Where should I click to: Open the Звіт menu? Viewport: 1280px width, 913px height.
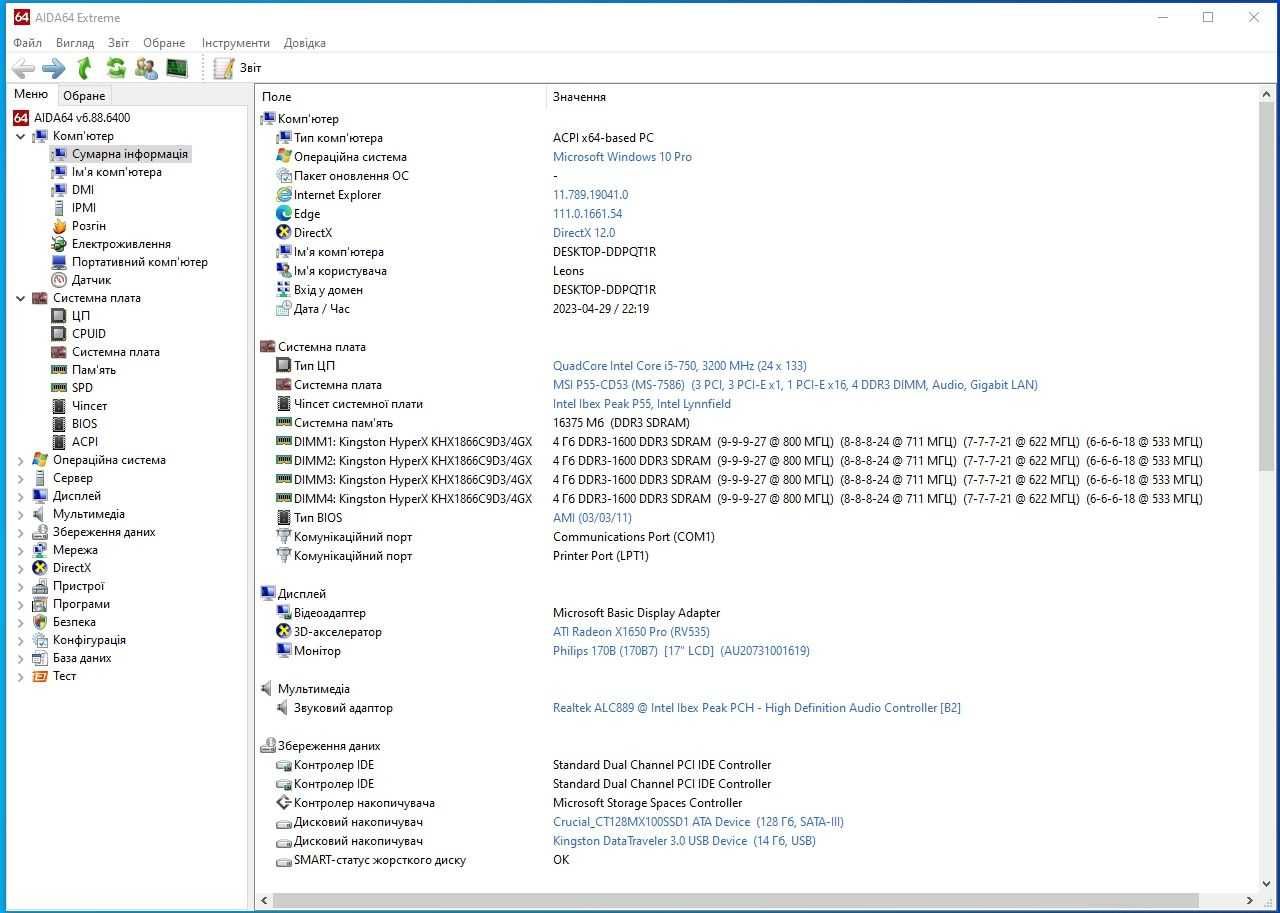(119, 43)
